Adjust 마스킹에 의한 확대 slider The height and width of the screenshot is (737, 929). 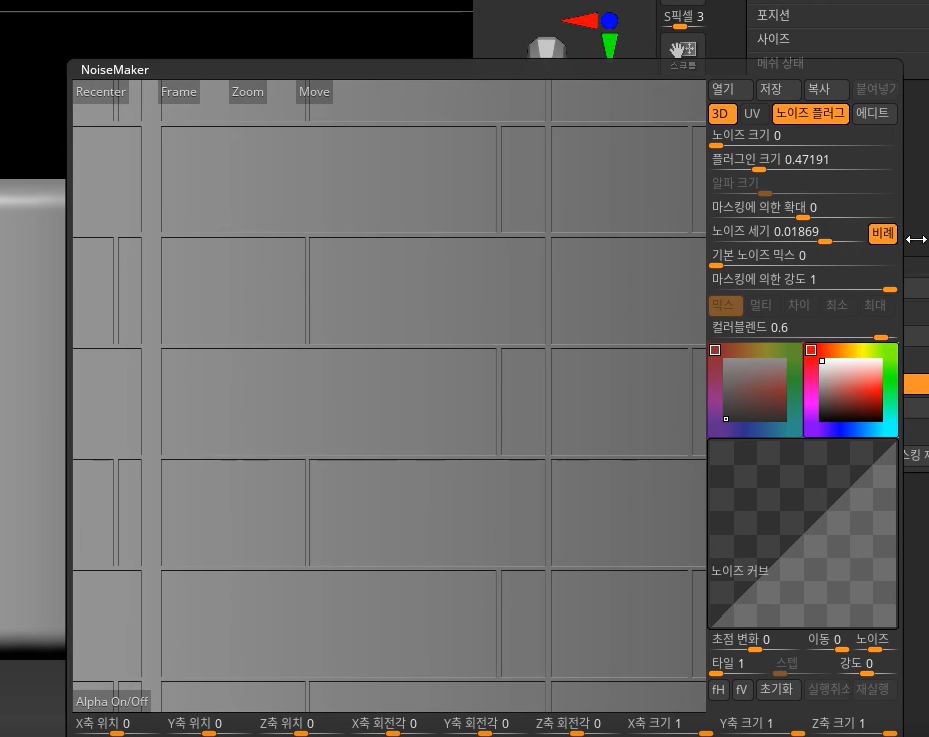[803, 209]
